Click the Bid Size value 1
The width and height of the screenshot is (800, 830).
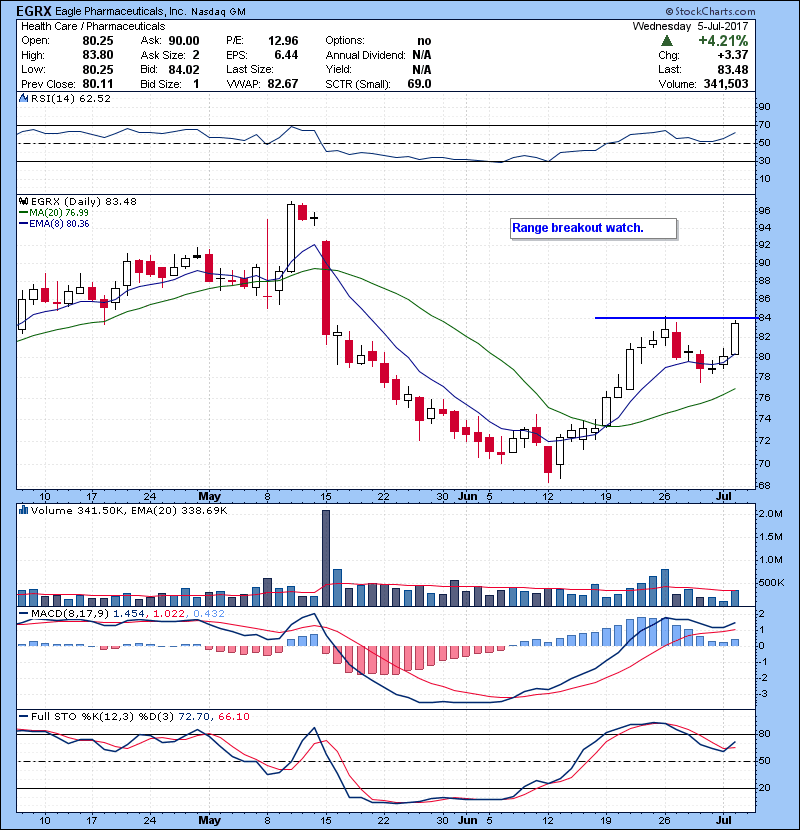[x=196, y=84]
